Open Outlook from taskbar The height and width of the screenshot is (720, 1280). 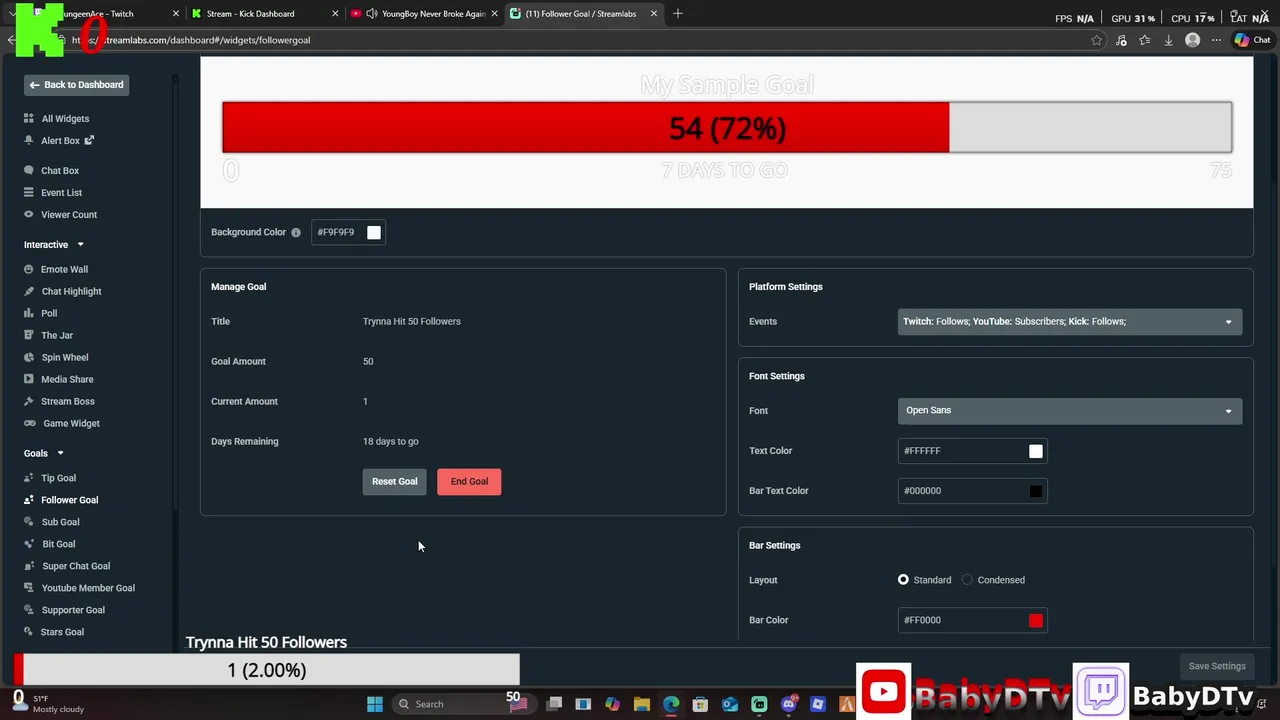[730, 704]
